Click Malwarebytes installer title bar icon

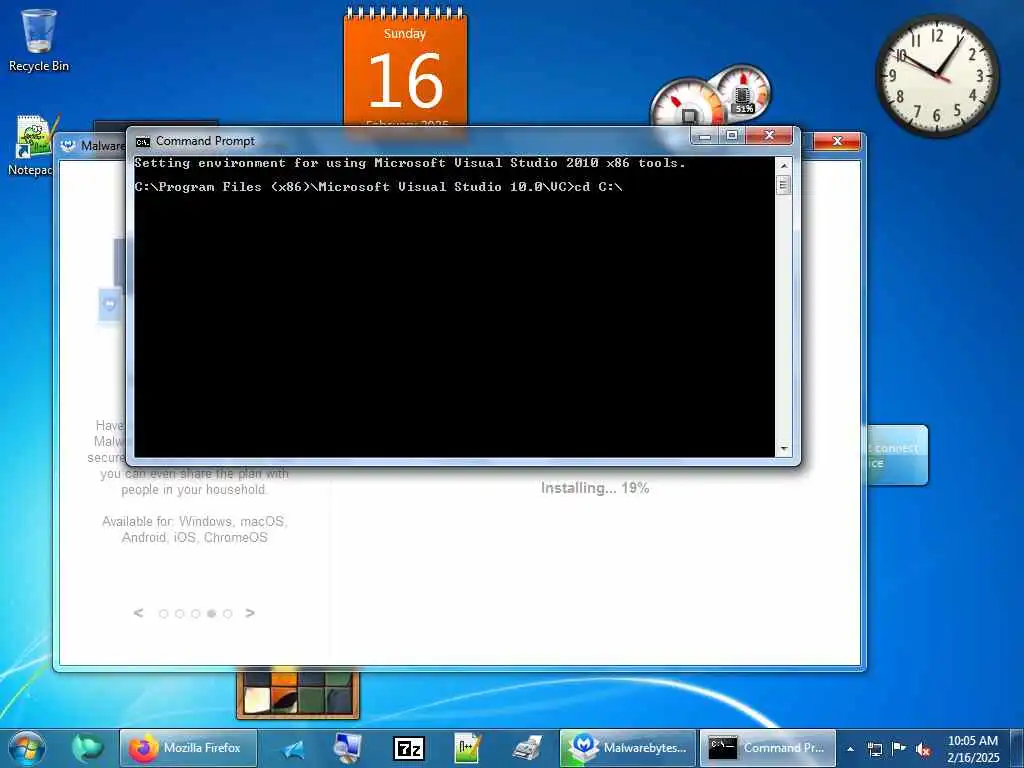coord(68,145)
